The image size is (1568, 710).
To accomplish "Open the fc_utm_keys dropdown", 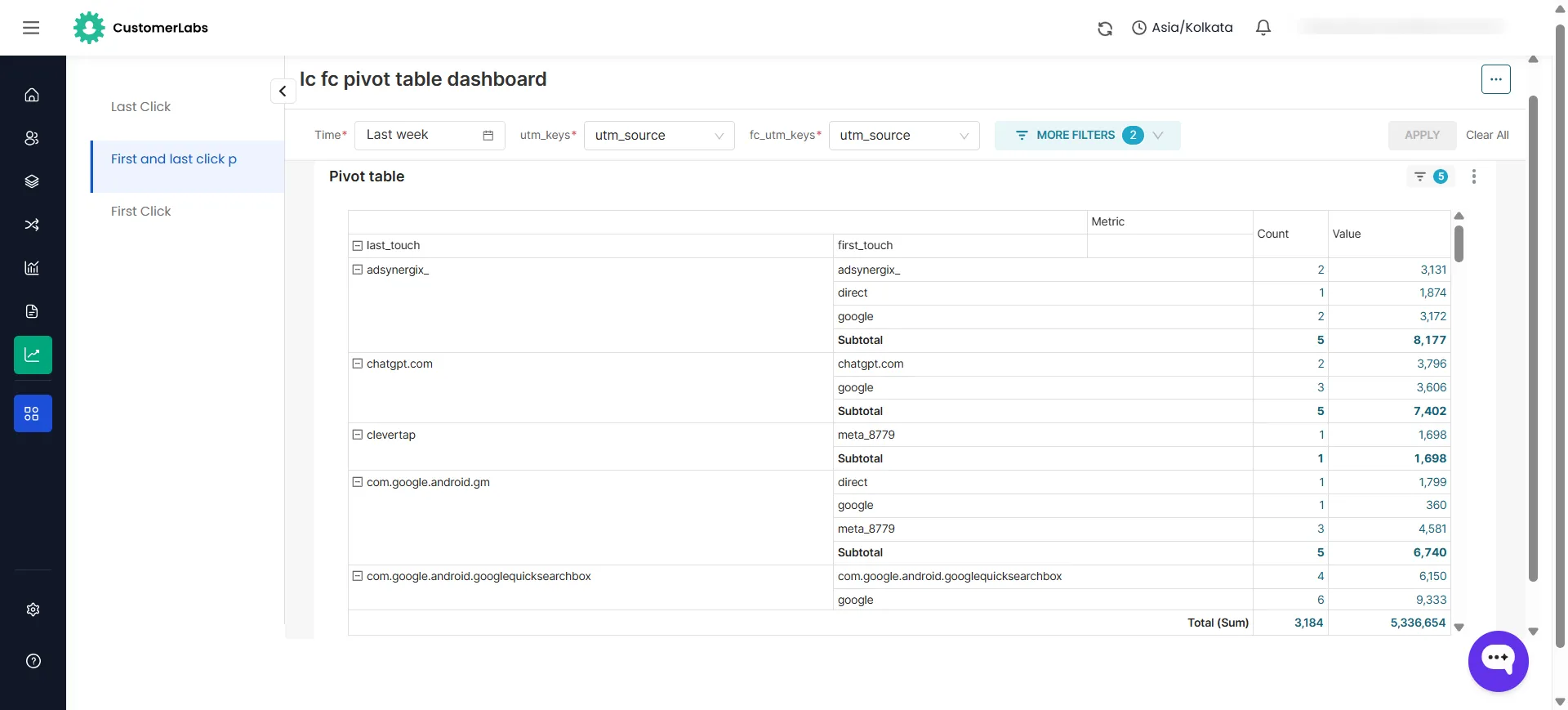I will click(904, 136).
